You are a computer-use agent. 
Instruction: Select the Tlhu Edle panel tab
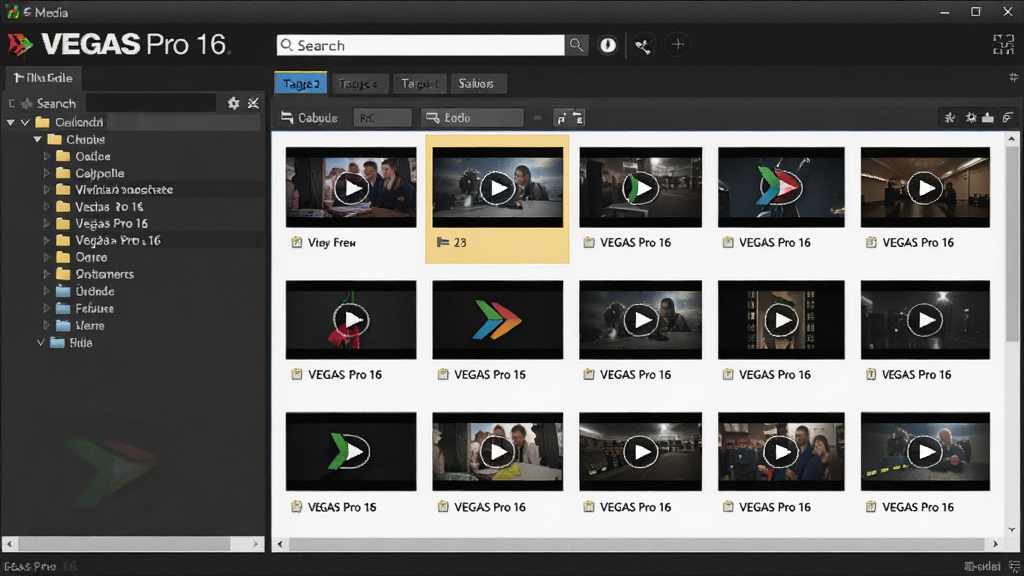43,78
